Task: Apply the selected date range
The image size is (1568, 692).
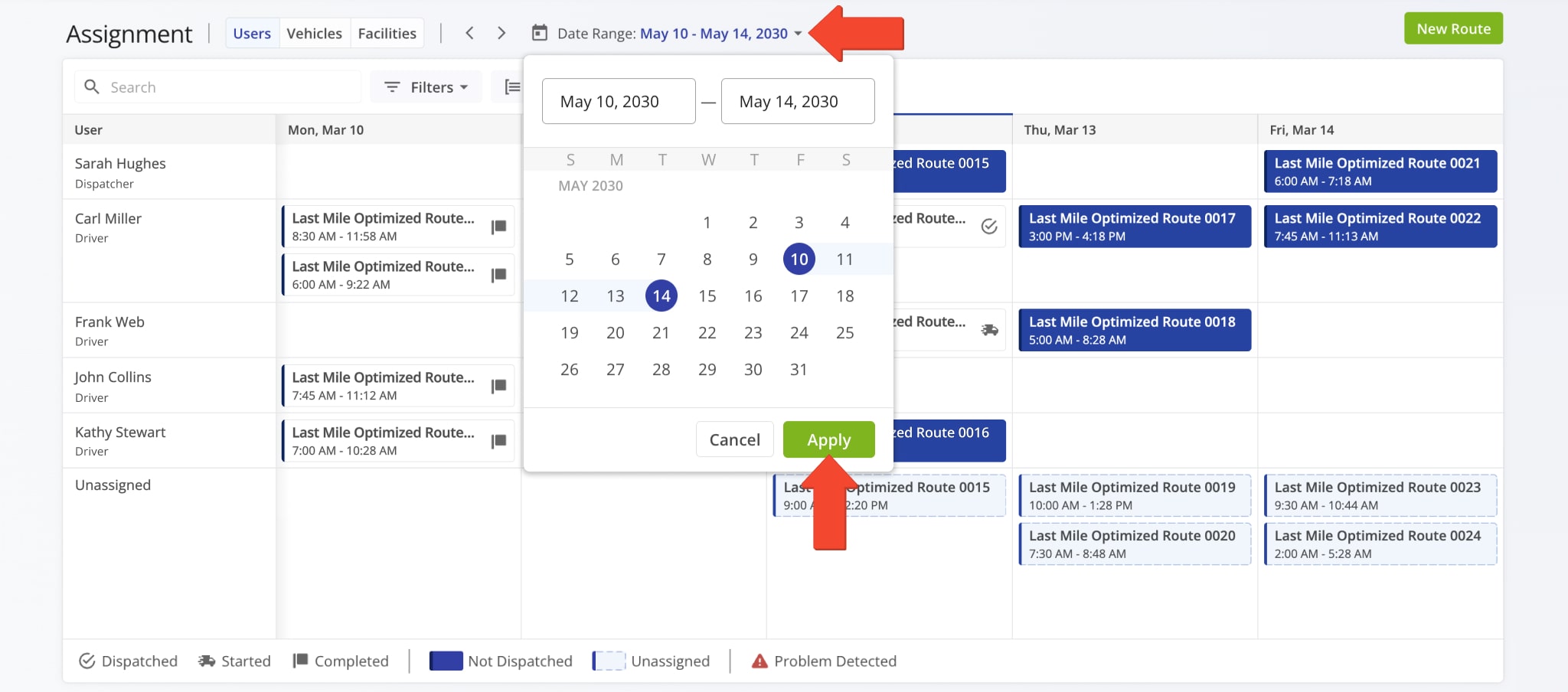Action: 828,439
